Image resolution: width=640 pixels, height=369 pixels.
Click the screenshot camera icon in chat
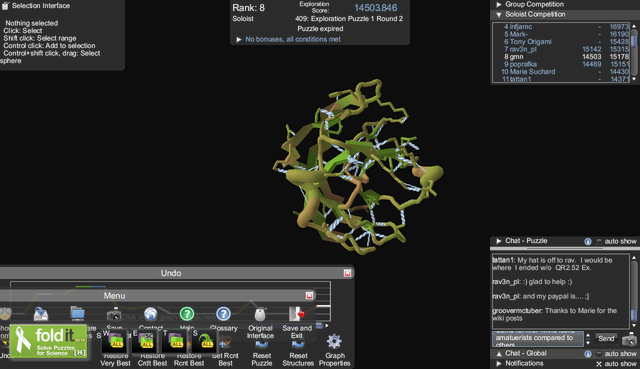629,339
